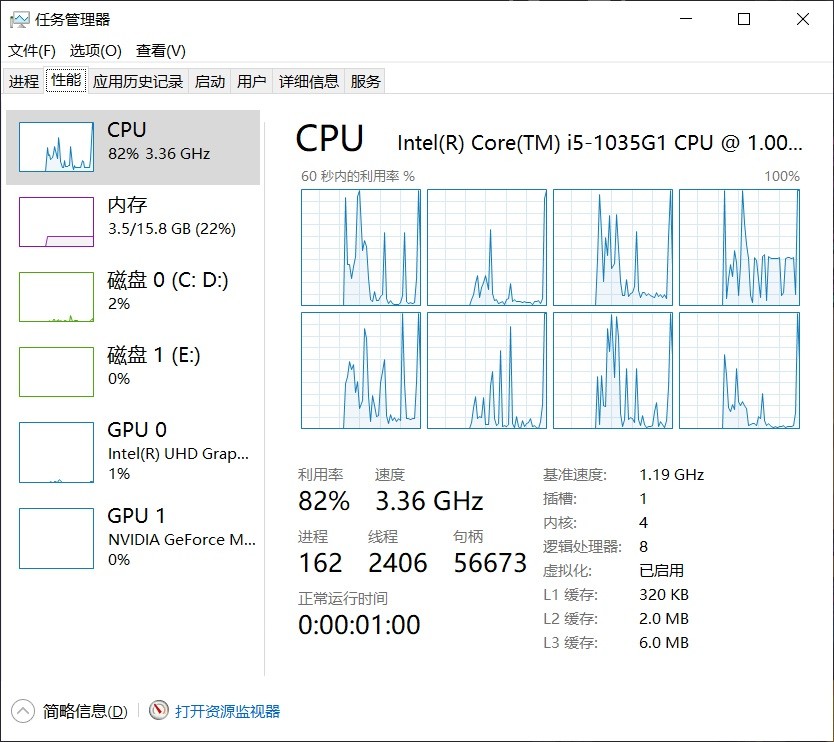The height and width of the screenshot is (742, 834).
Task: Open GPU 0 Intel UHD Graphics panel
Action: click(x=133, y=452)
